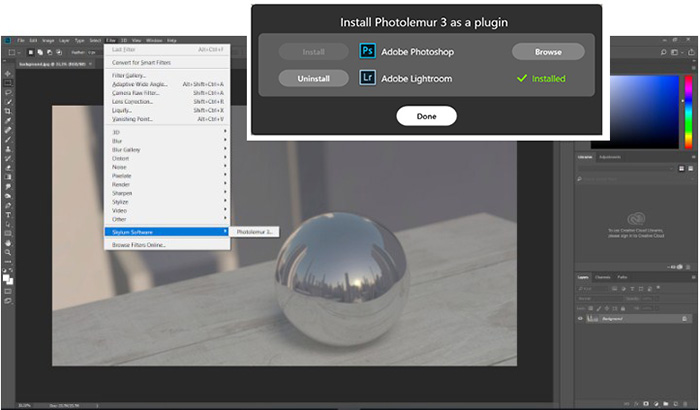Click the add layer mask icon
Viewport: 700px width, 410px height.
(x=646, y=404)
